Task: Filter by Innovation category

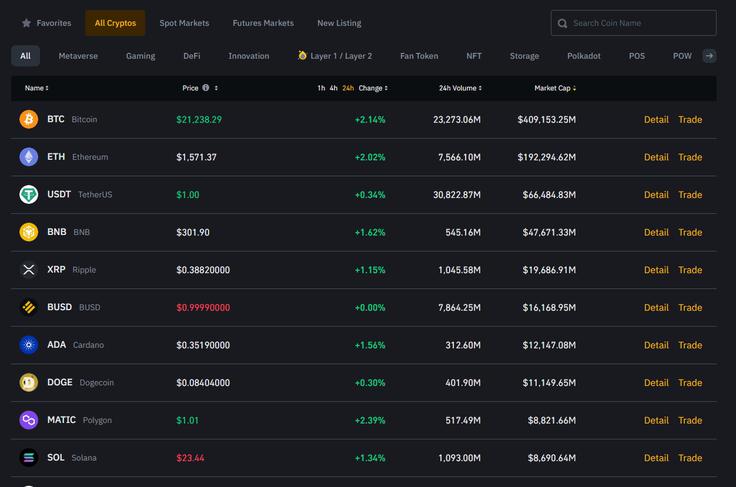Action: pos(249,56)
